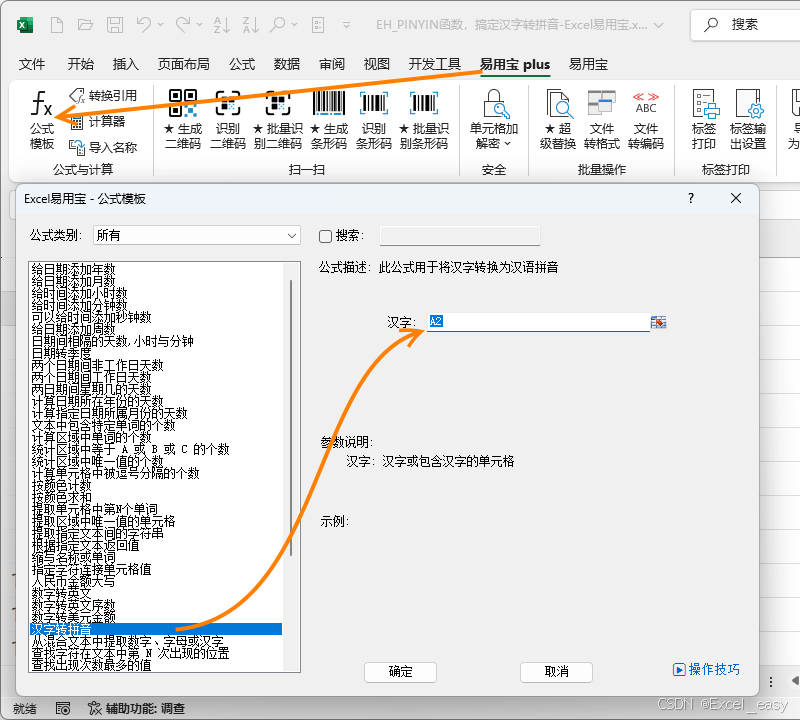Open the 文件 tab

coord(32,64)
